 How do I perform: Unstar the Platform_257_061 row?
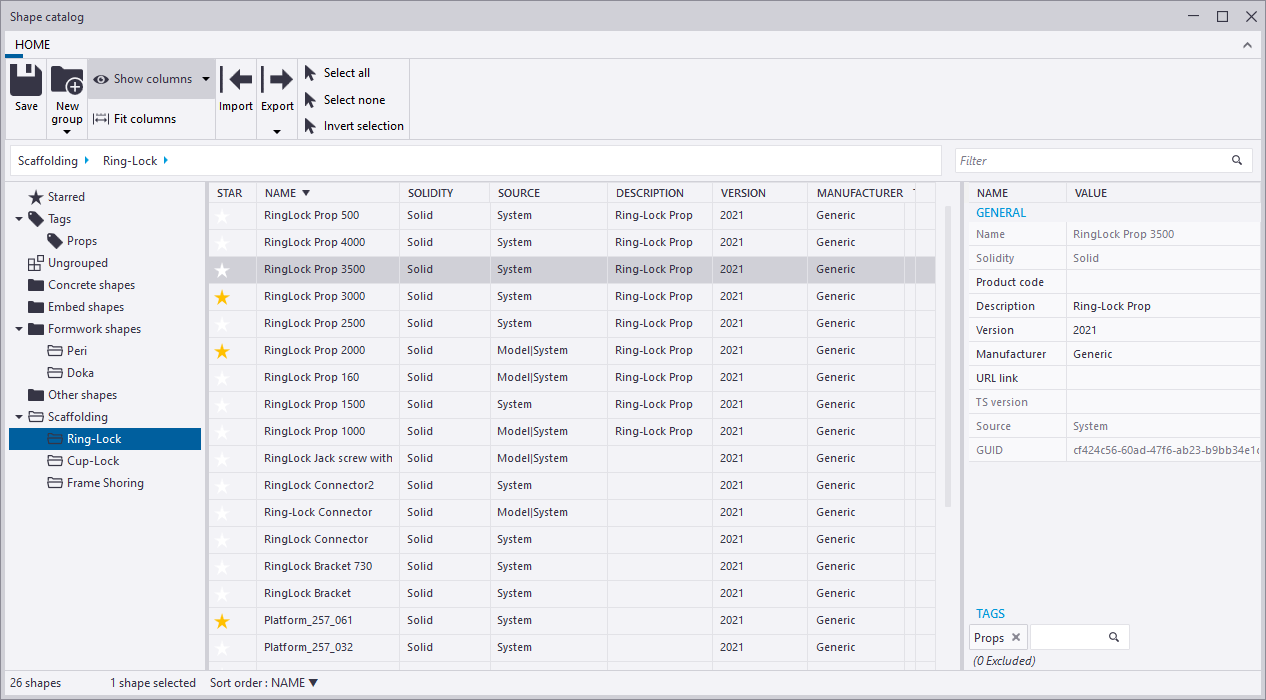coord(222,621)
